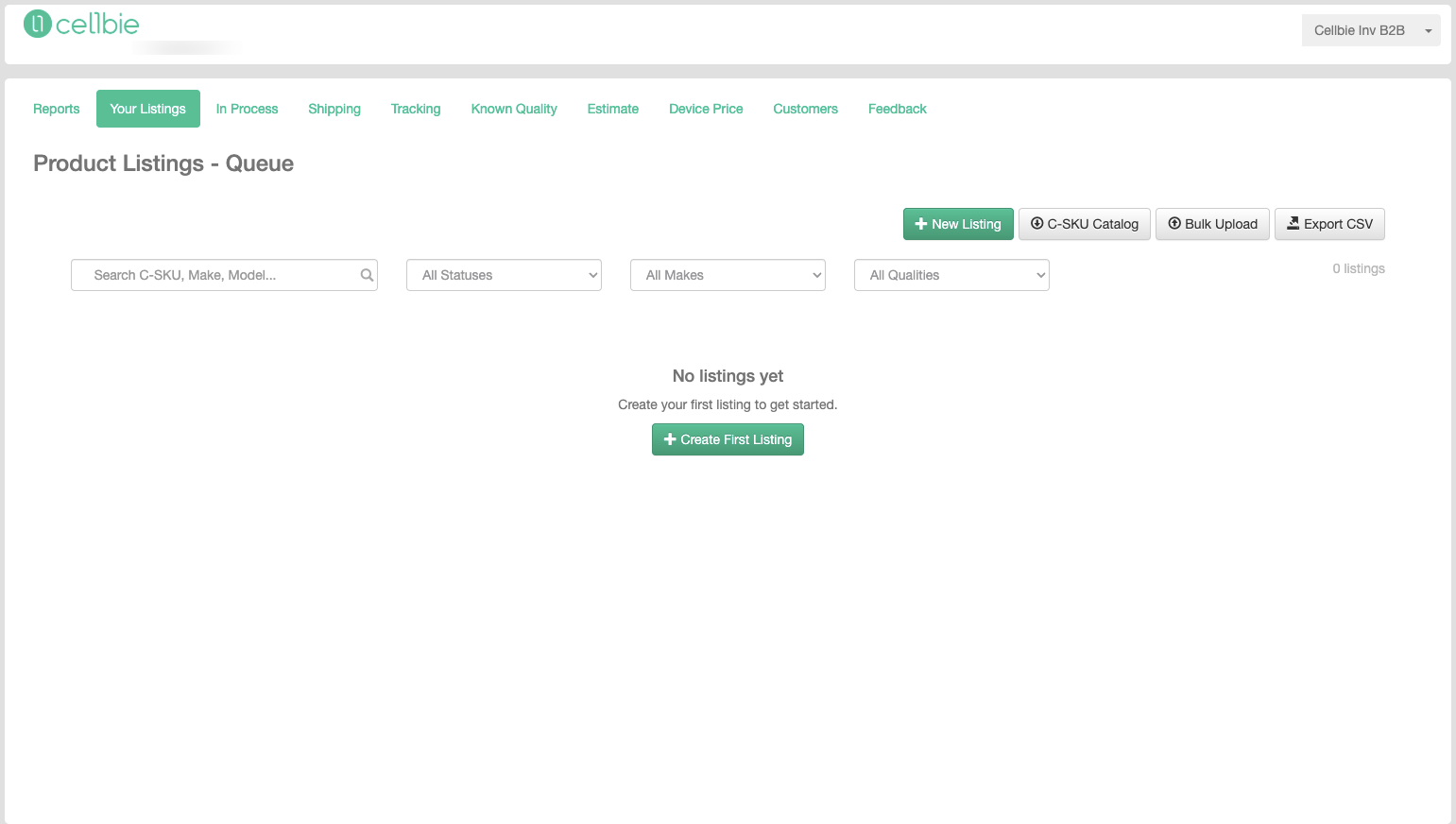Screen dimensions: 1456x824
Task: Open the Known Quality tab
Action: pos(514,109)
